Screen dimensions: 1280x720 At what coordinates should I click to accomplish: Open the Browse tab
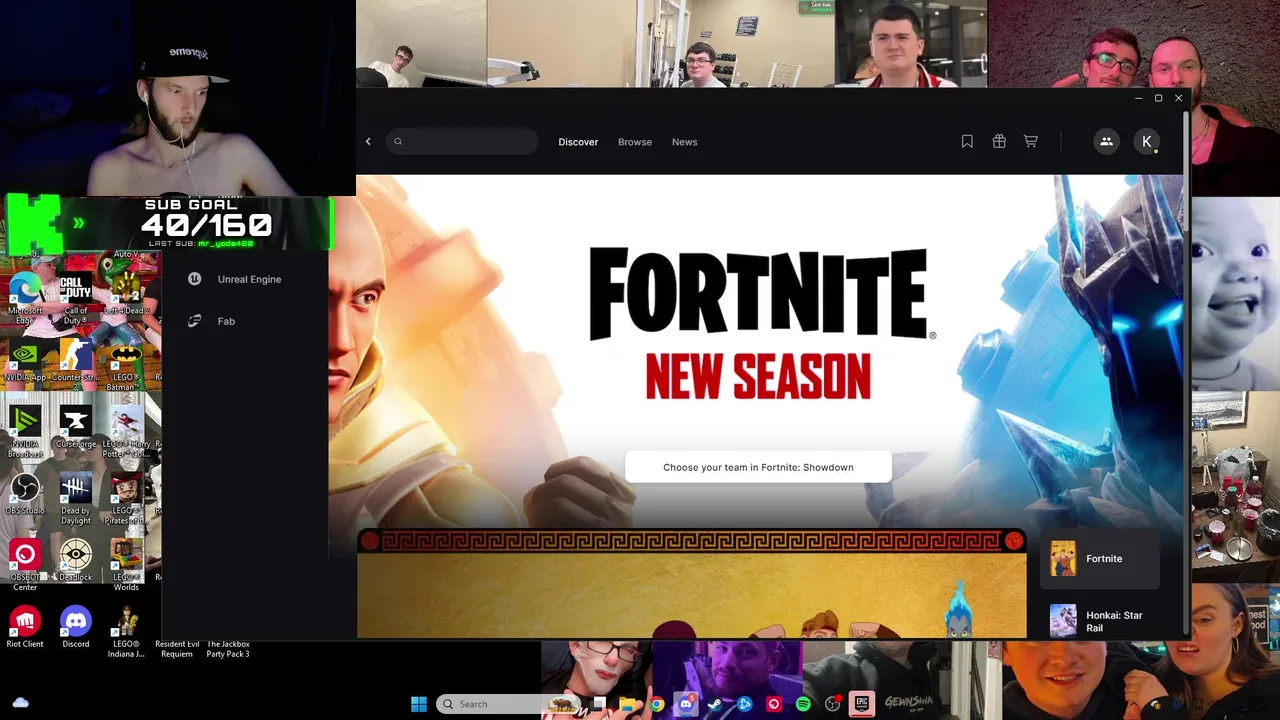pyautogui.click(x=635, y=142)
